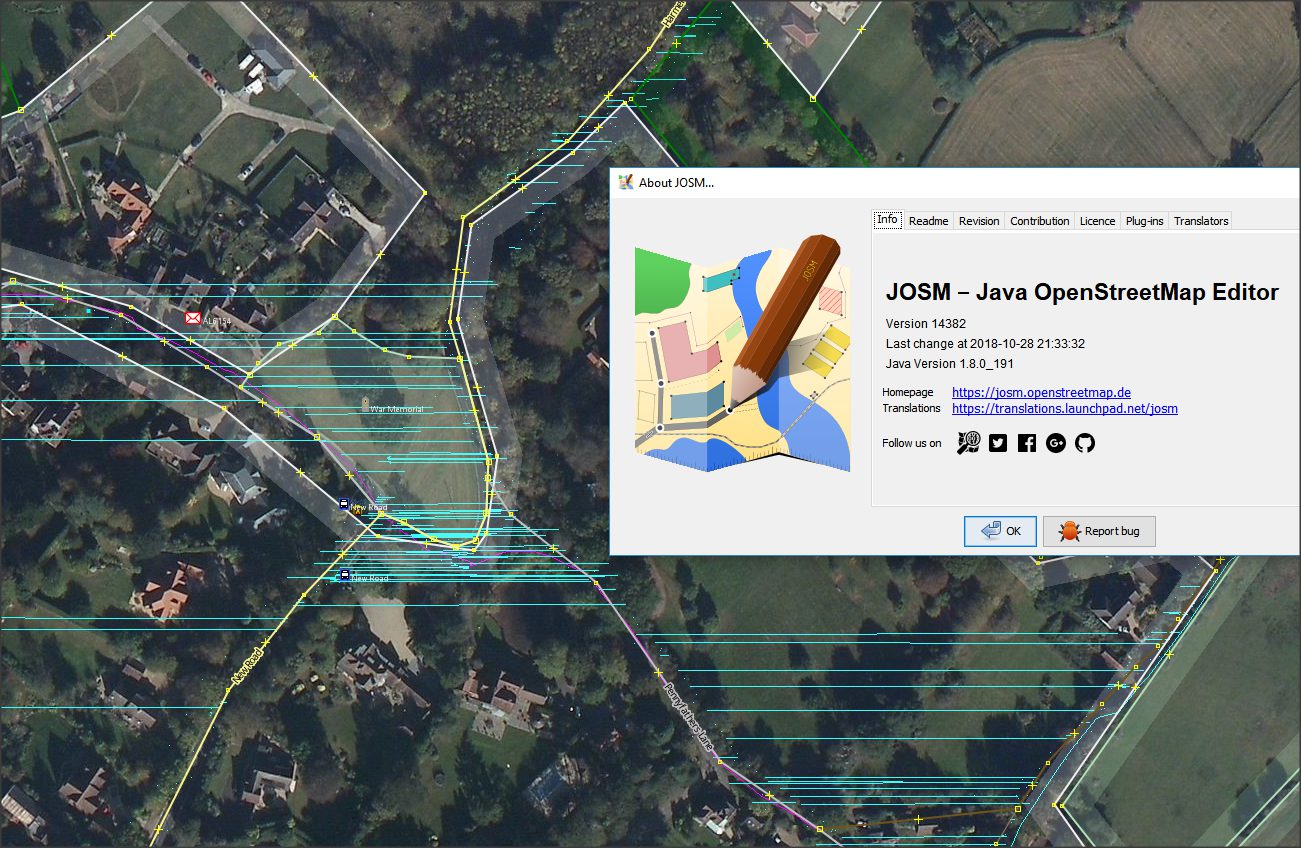Show the Translators tab
The width and height of the screenshot is (1301, 848).
pos(1200,221)
